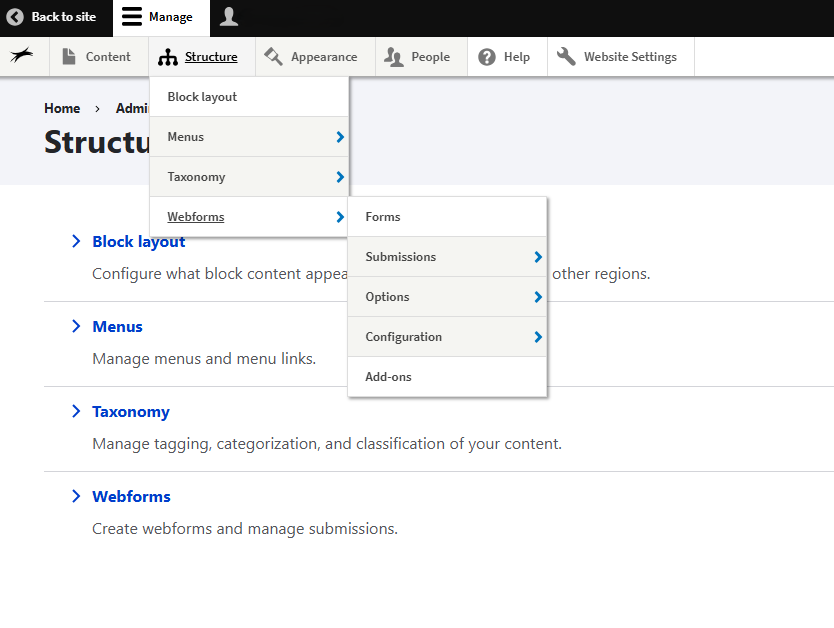Open the Menus page link
834x628 pixels.
tap(118, 326)
